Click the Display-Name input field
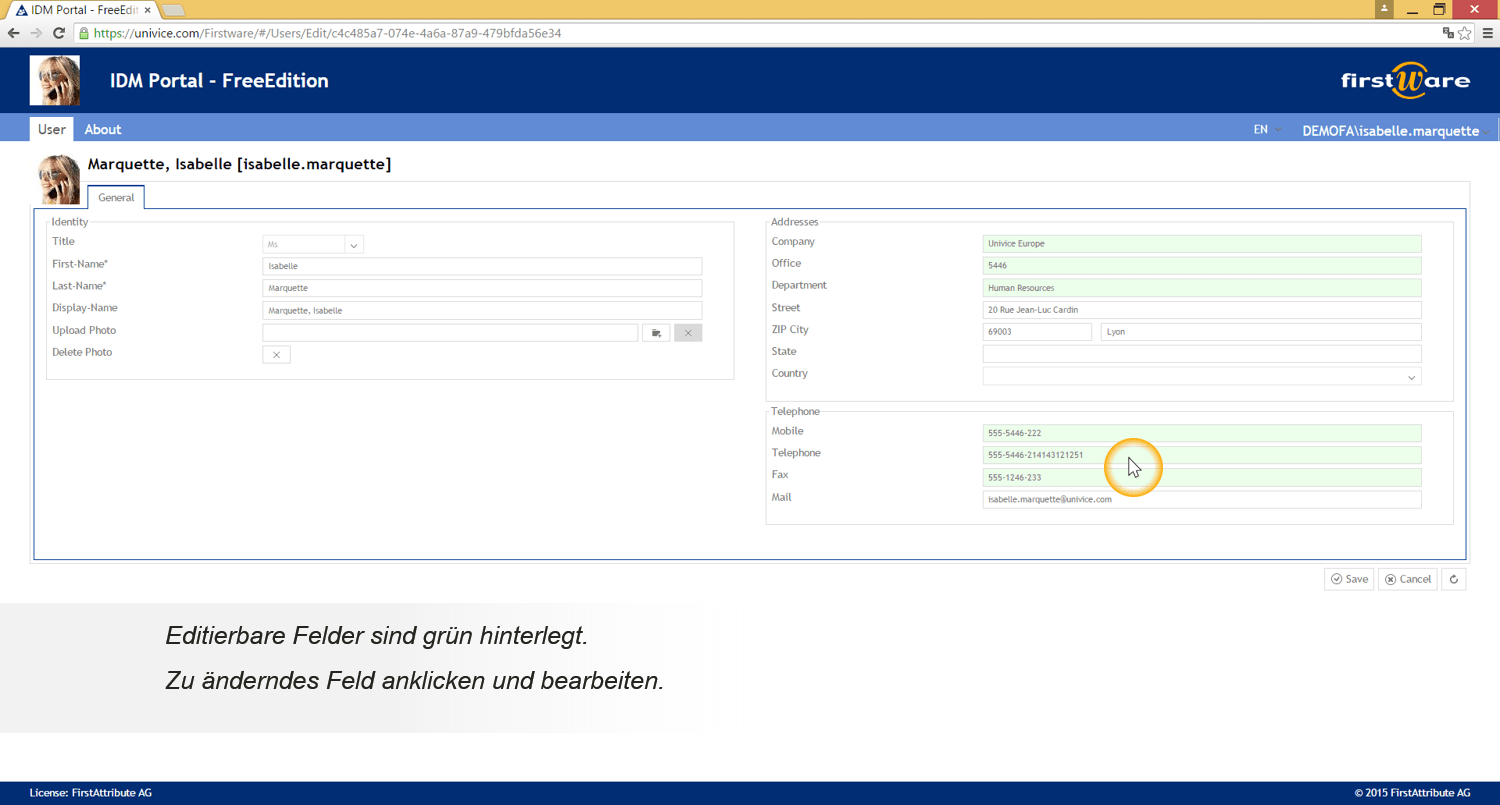The width and height of the screenshot is (1500, 805). coord(482,310)
